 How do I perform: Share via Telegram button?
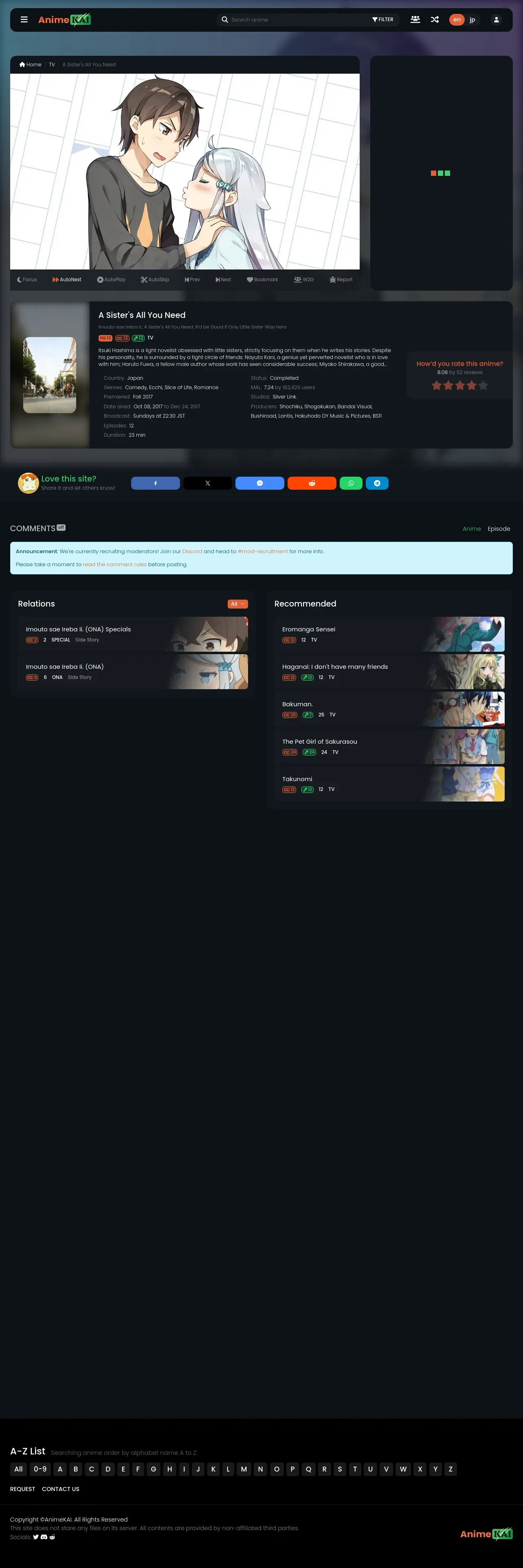(x=377, y=483)
